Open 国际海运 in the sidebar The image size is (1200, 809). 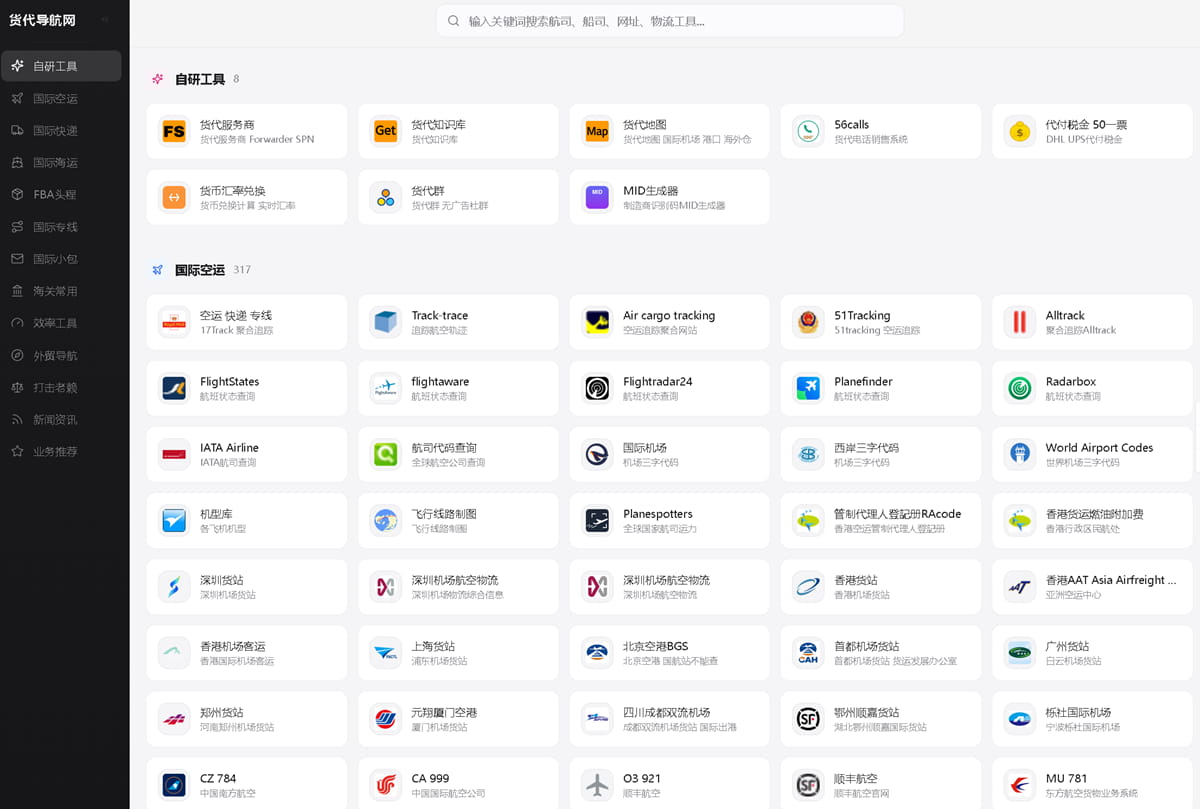[x=61, y=162]
